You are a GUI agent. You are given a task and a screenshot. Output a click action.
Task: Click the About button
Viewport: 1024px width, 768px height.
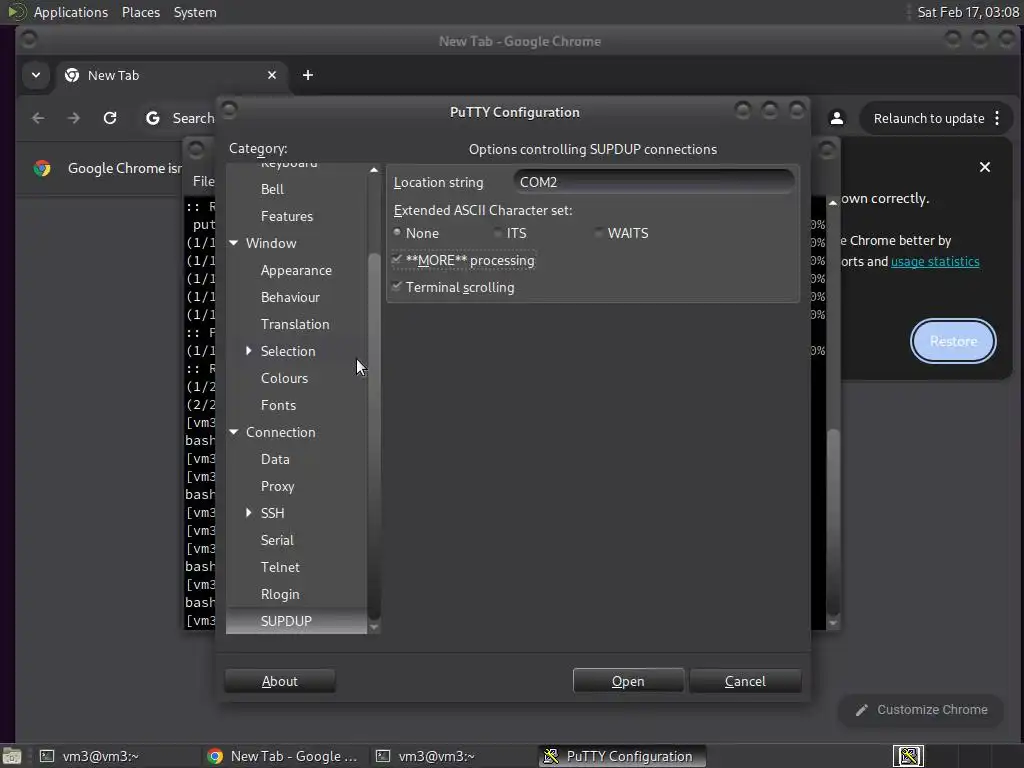(280, 681)
